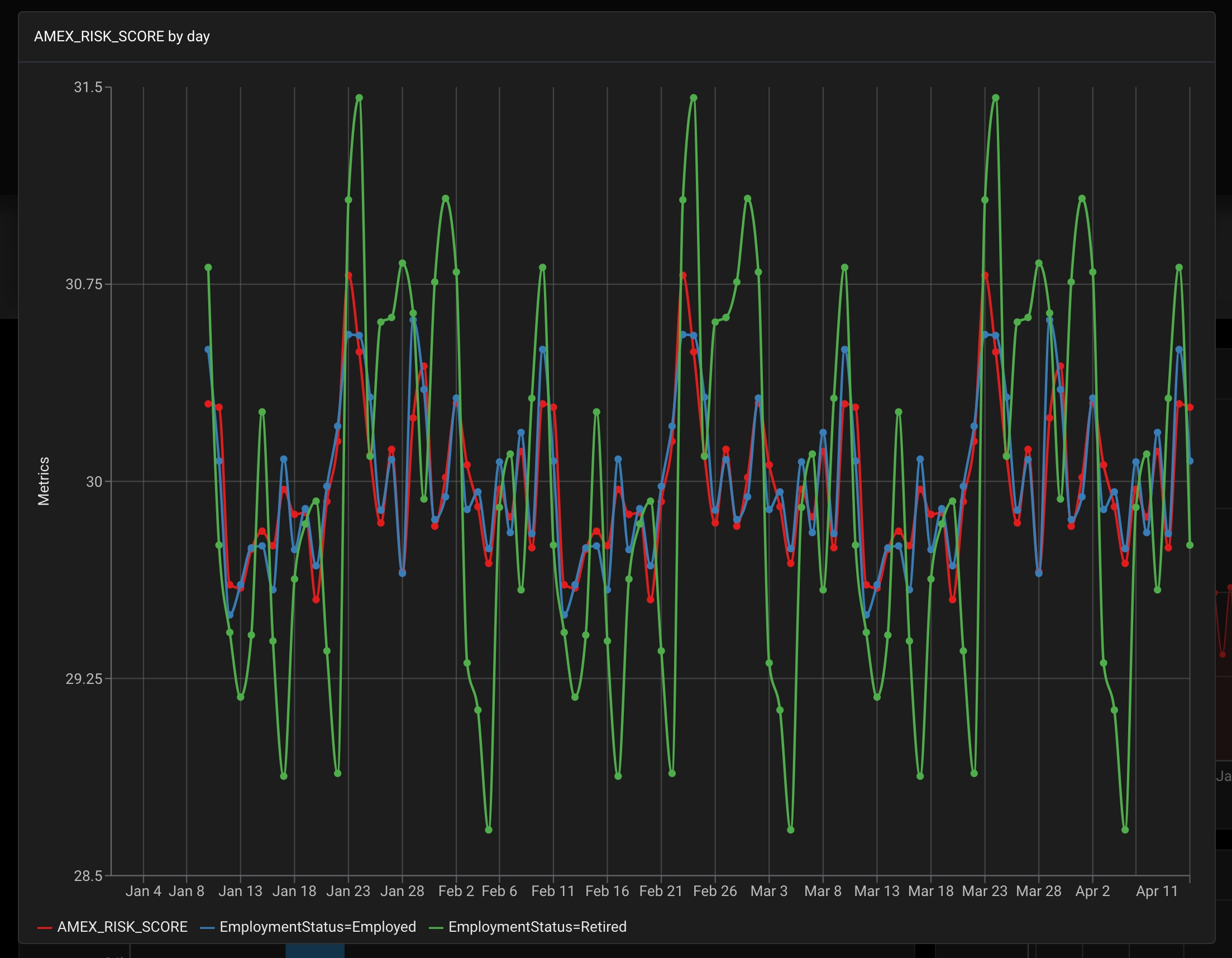Click the green Retired legend line swatch
1232x958 pixels.
click(x=436, y=927)
